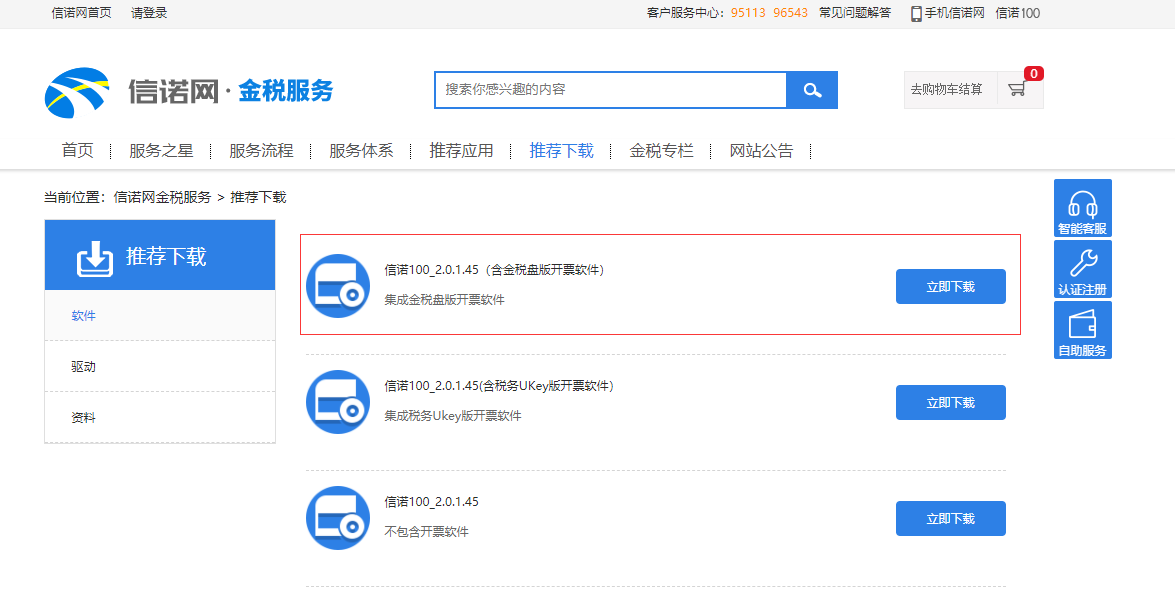Download 信诺100 不包含开票软件 via 立即下载
The height and width of the screenshot is (601, 1175).
point(950,519)
